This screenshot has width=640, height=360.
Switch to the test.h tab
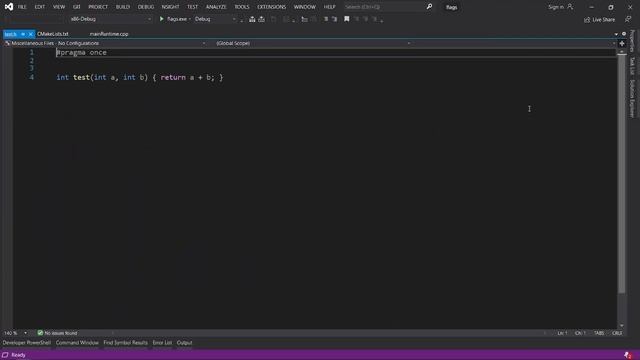pos(11,34)
